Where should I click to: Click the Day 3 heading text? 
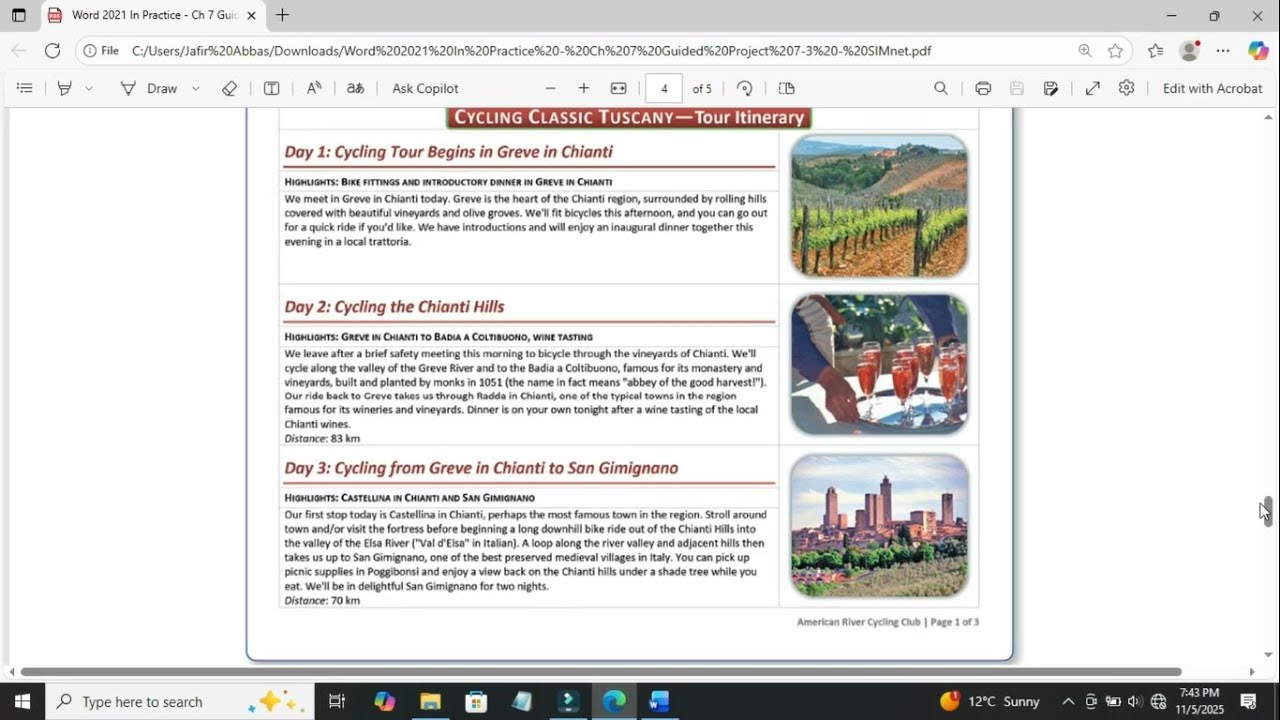tap(481, 468)
